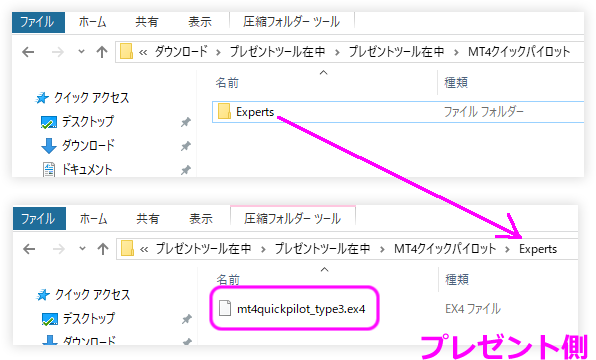Select MT4クイックパイロット breadcrumb in upper address bar

(x=519, y=52)
